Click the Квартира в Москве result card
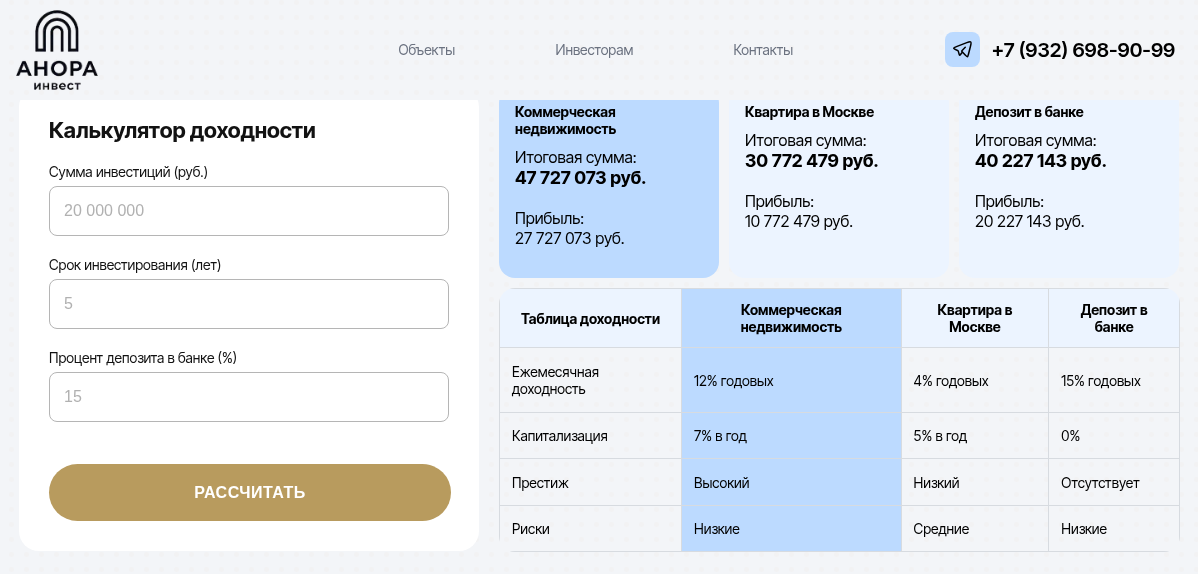 [839, 188]
